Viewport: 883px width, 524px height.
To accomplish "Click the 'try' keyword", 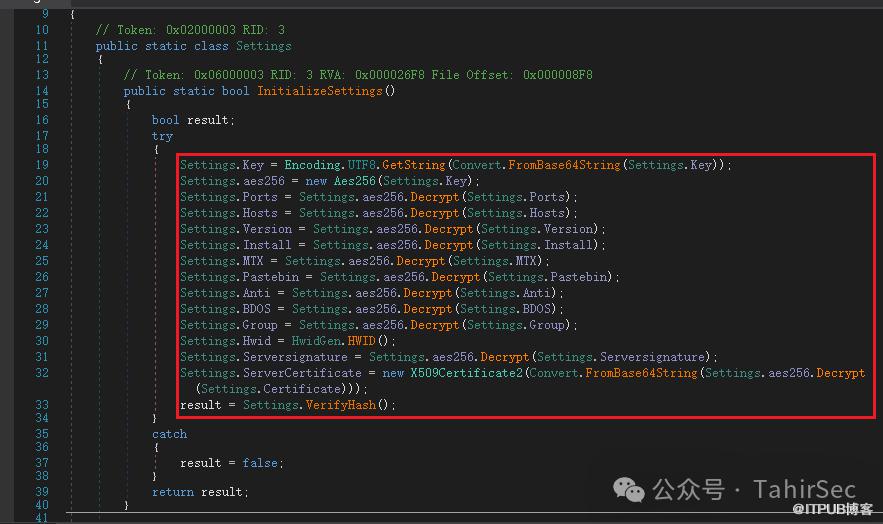I will click(x=162, y=136).
